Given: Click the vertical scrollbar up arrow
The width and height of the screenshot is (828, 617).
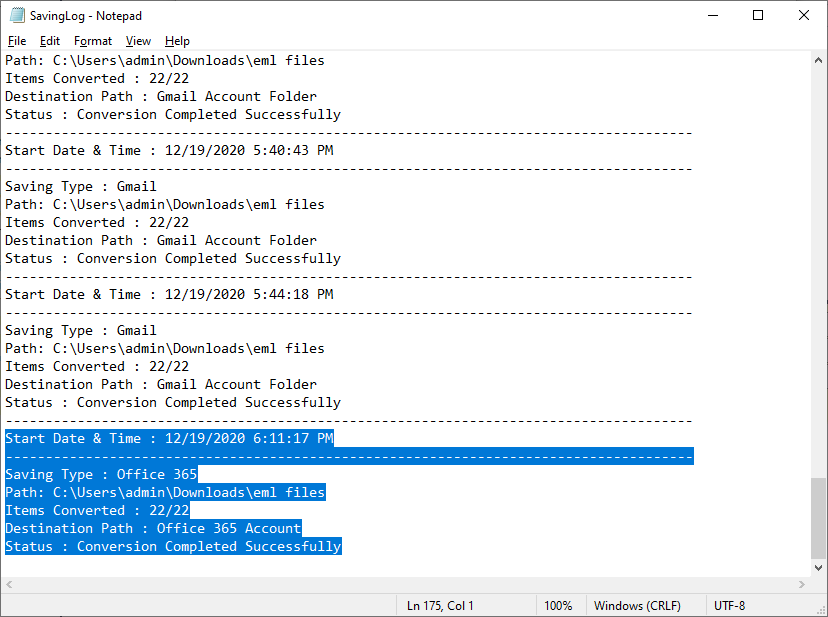Looking at the screenshot, I should click(x=818, y=60).
